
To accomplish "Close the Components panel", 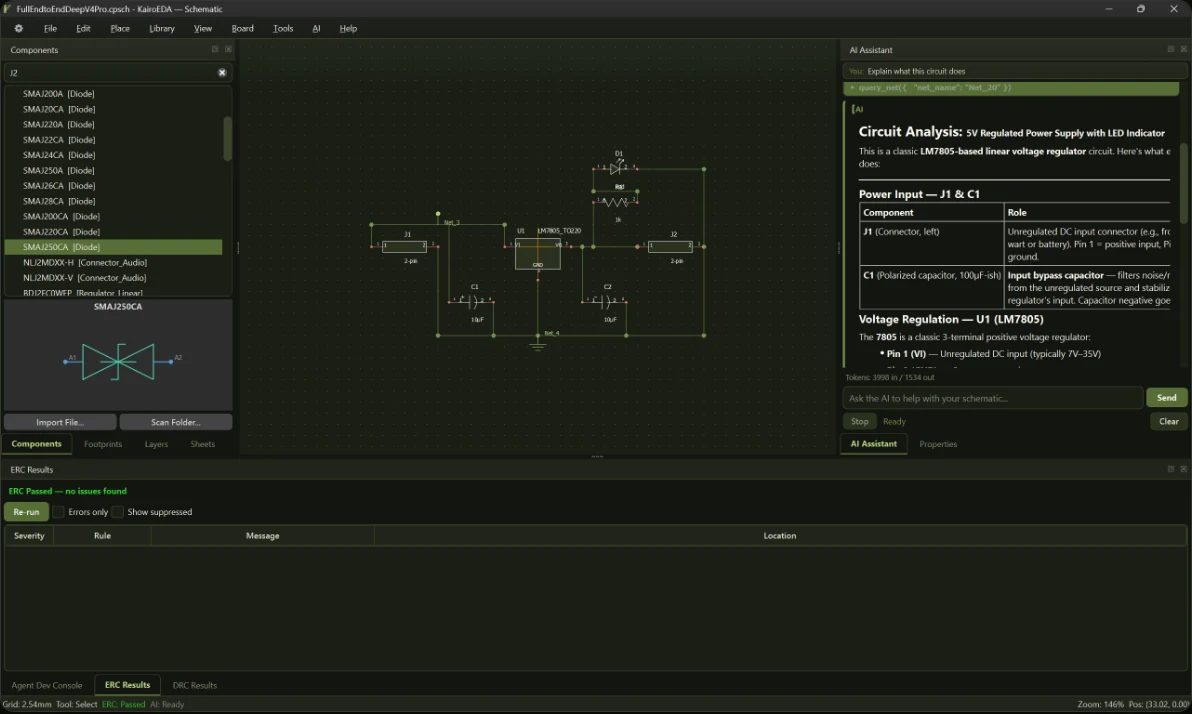I will (x=228, y=49).
